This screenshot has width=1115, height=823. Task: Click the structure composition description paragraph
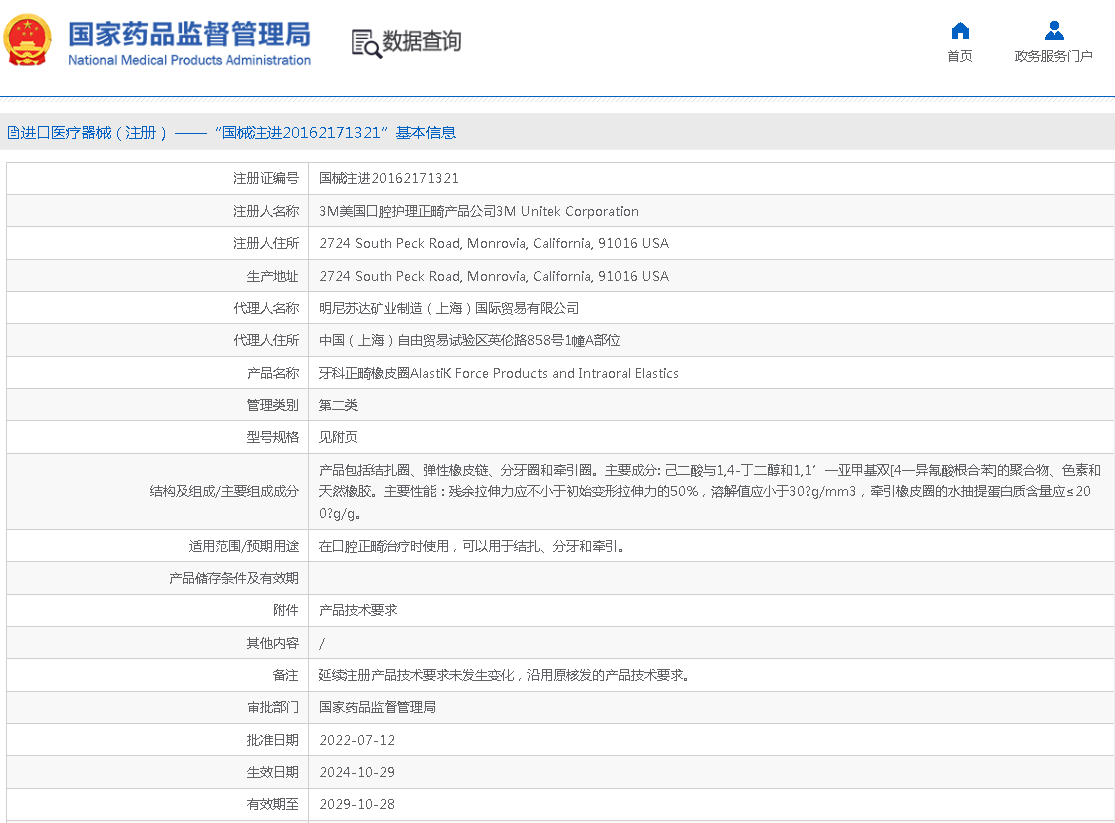click(710, 492)
